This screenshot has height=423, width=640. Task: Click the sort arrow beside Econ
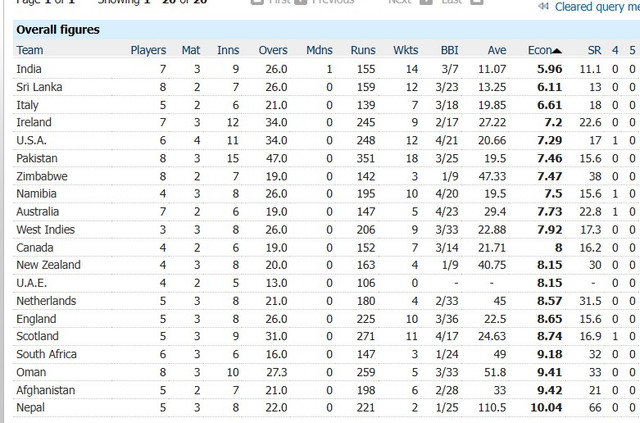(557, 50)
